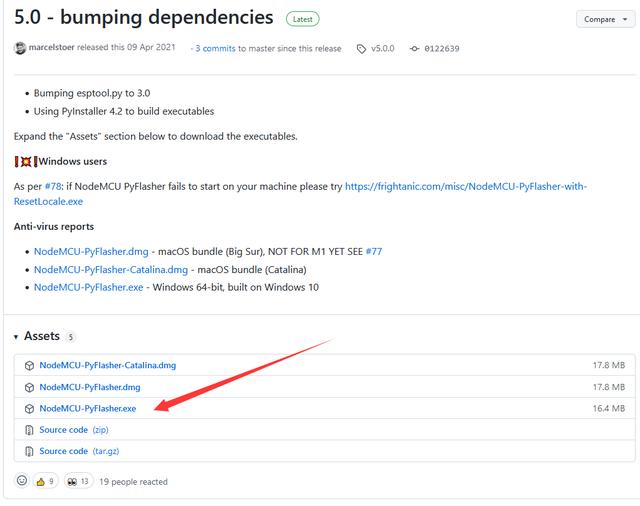Download Source code (zip)
Viewport: 640px width, 506px height.
74,430
